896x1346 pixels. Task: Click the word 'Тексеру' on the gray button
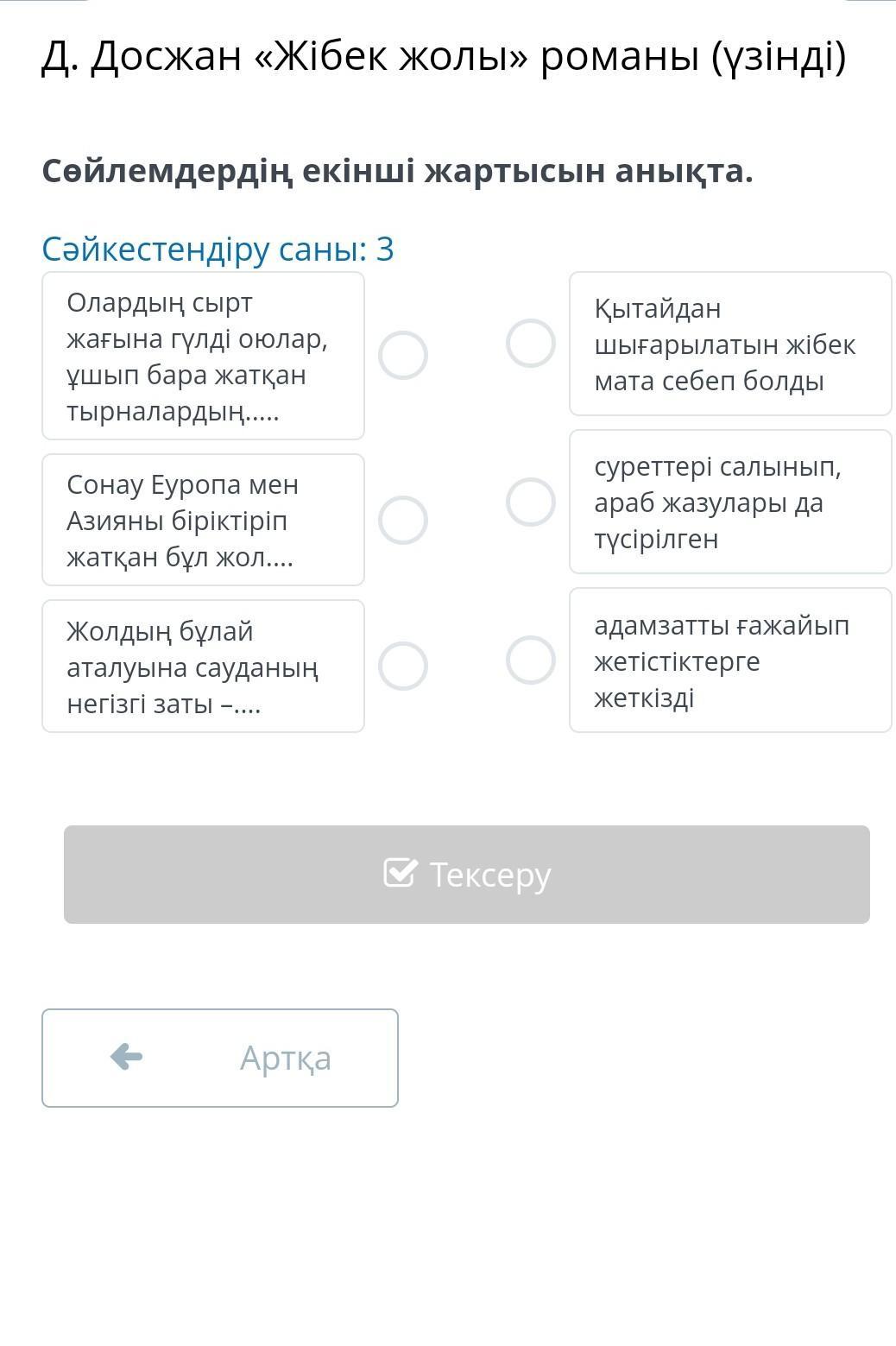coord(490,875)
